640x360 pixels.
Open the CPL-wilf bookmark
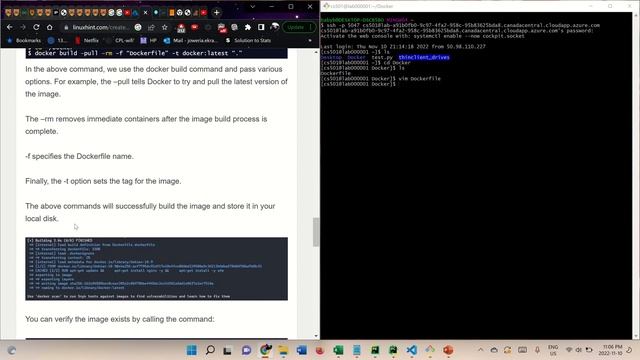pos(121,40)
